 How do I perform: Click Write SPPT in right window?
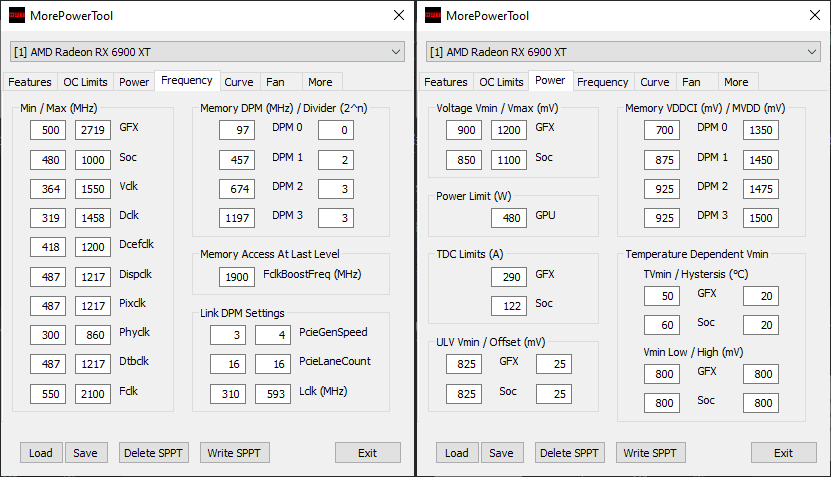pyautogui.click(x=650, y=453)
